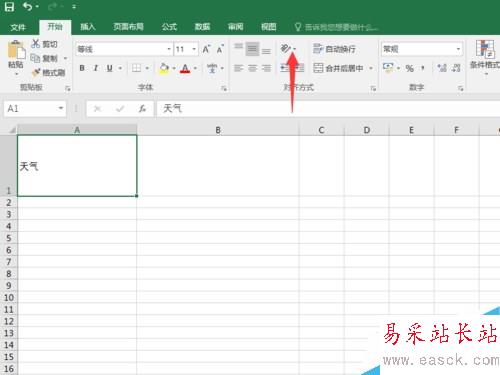This screenshot has height=375, width=500.
Task: Click Decrease Font Size icon
Action: [220, 49]
